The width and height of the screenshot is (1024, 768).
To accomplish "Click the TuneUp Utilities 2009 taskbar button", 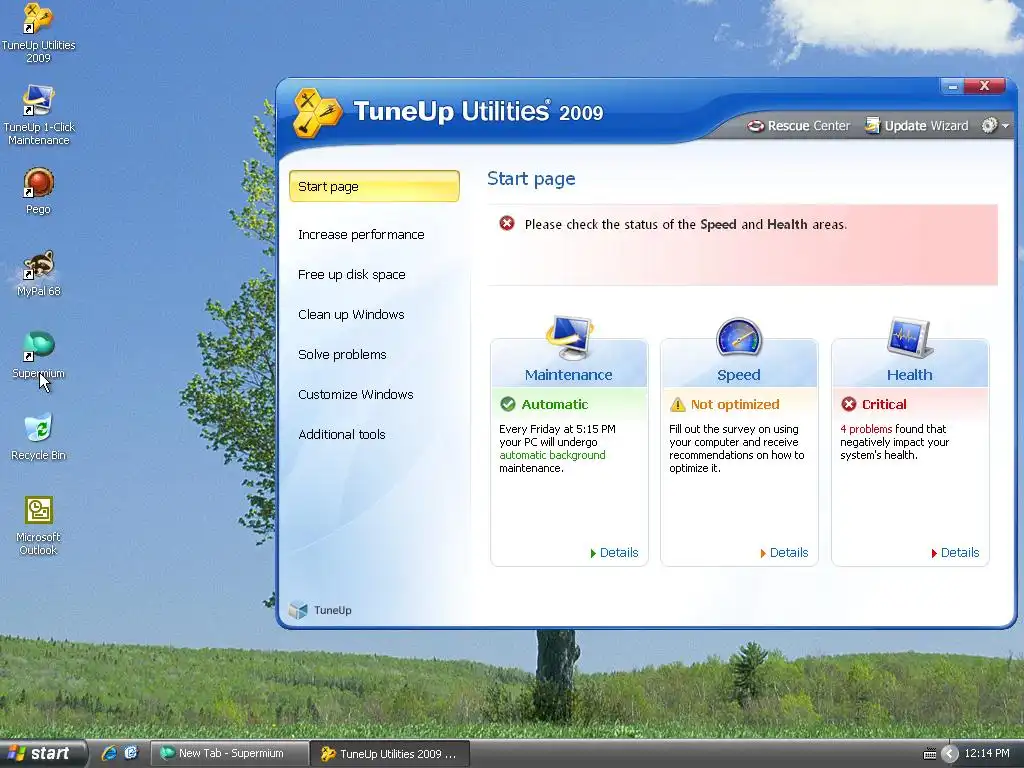I will (390, 753).
